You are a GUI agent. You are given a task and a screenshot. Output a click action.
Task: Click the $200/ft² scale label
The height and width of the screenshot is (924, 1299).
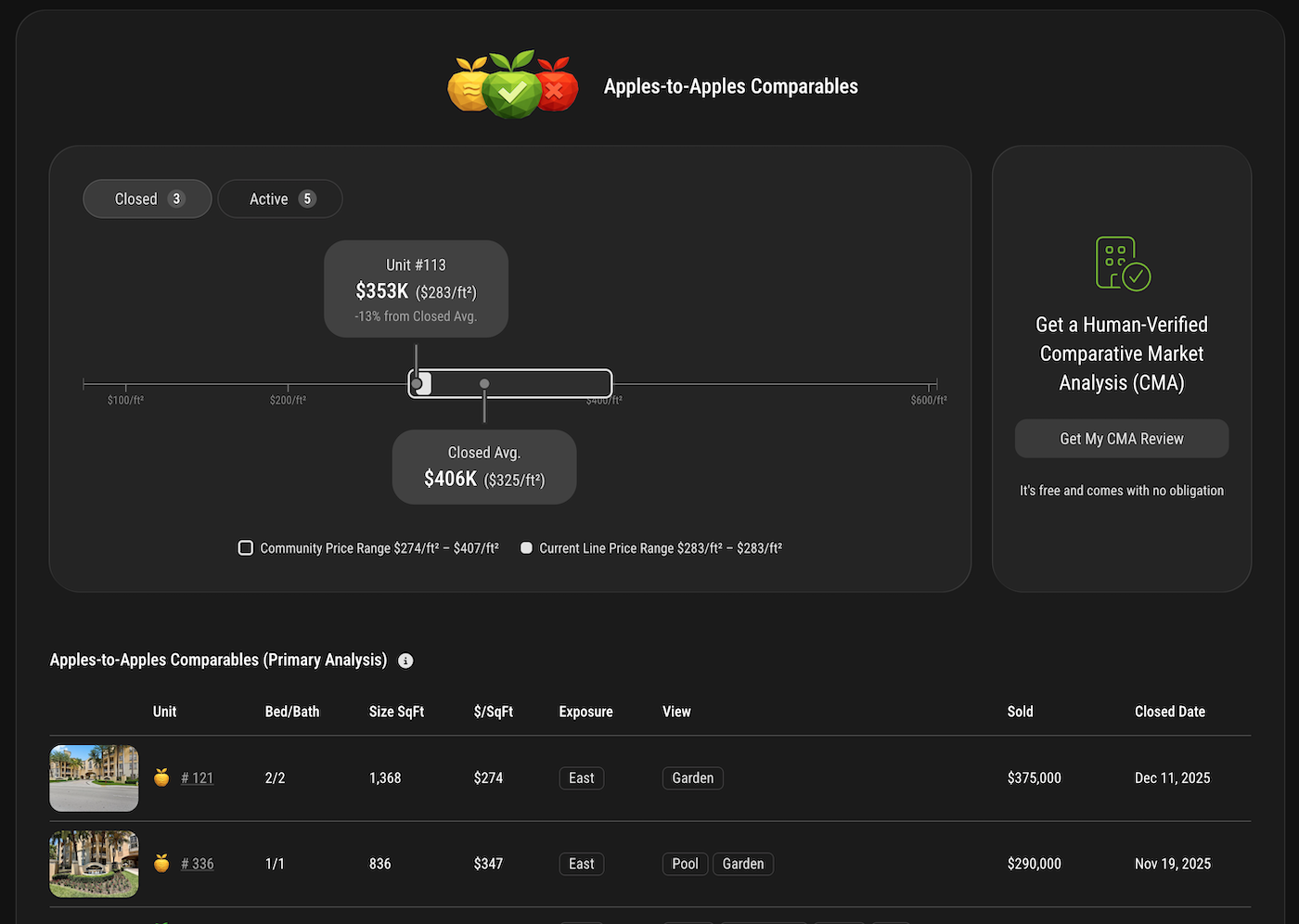[x=288, y=400]
